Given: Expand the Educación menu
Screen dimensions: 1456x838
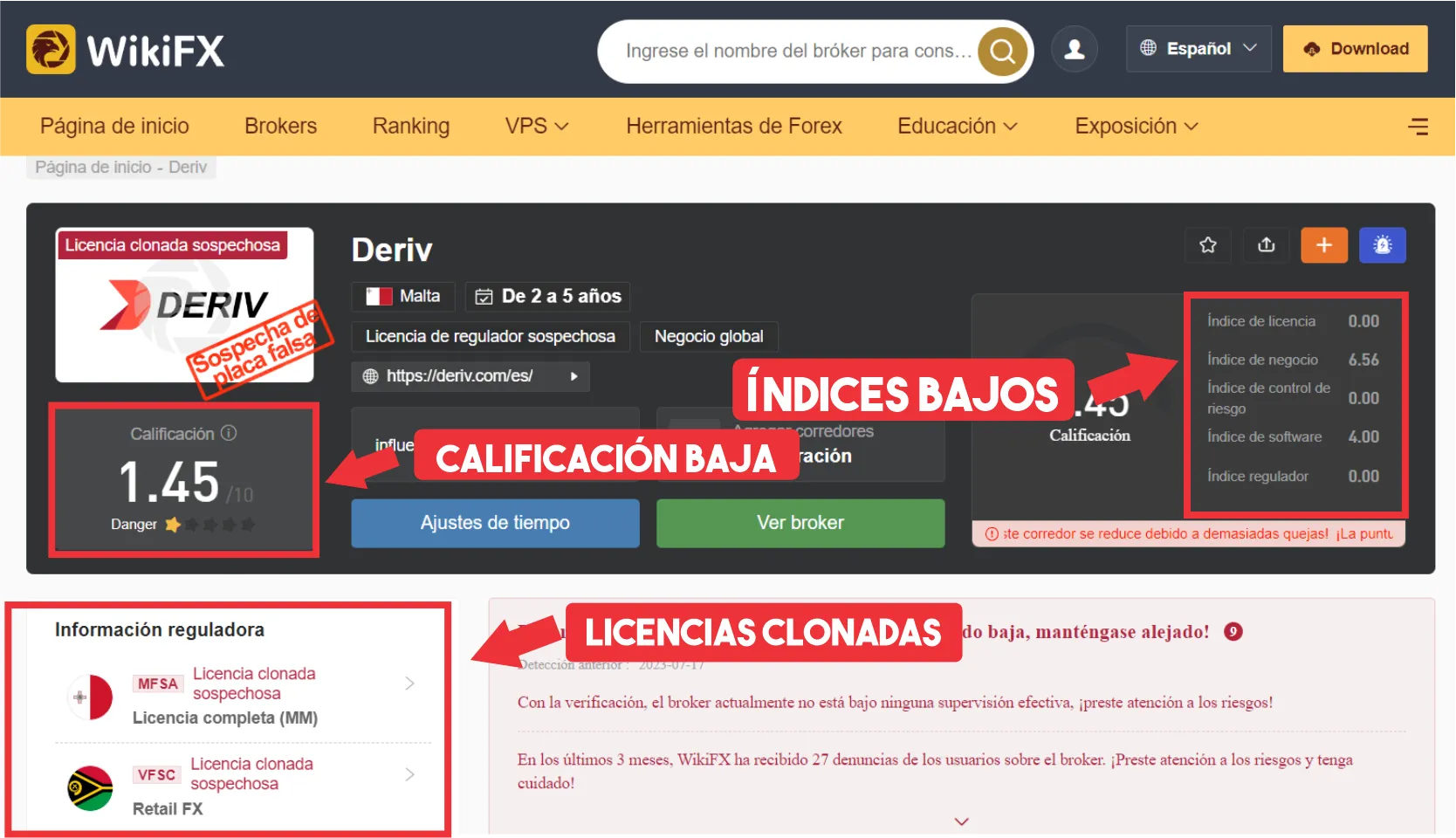Looking at the screenshot, I should point(958,127).
